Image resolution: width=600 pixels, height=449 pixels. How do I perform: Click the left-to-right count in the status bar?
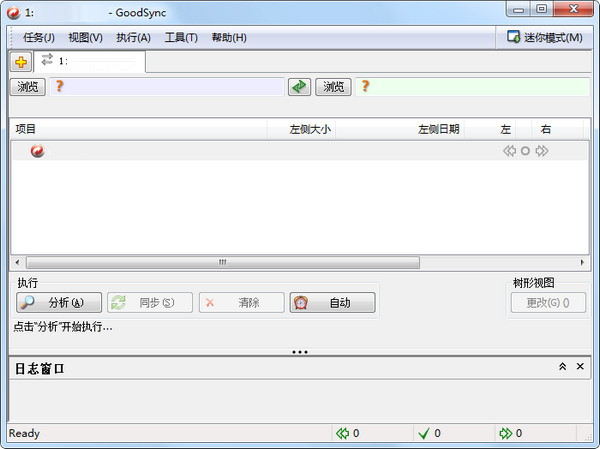click(x=510, y=433)
